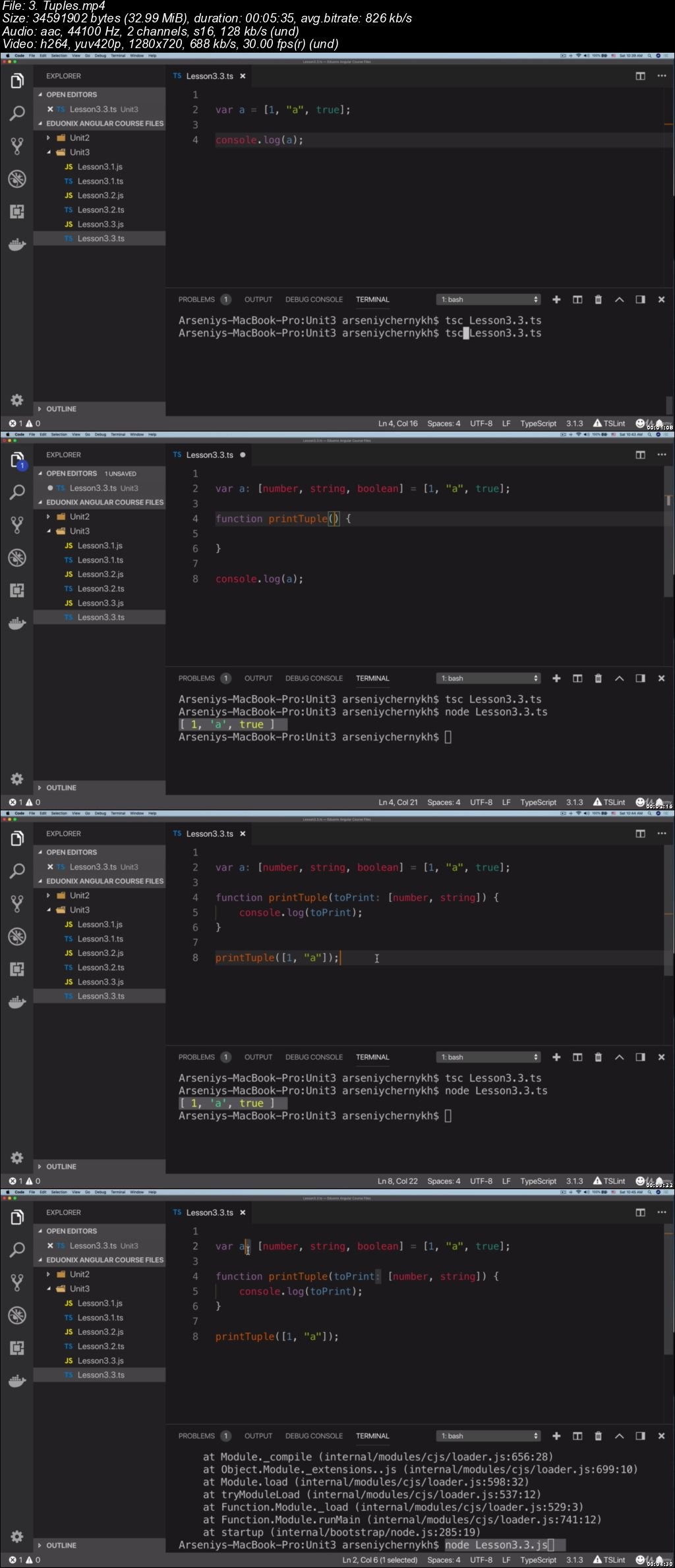Add new terminal with plus icon, top frame
The image size is (675, 1568).
tap(556, 299)
